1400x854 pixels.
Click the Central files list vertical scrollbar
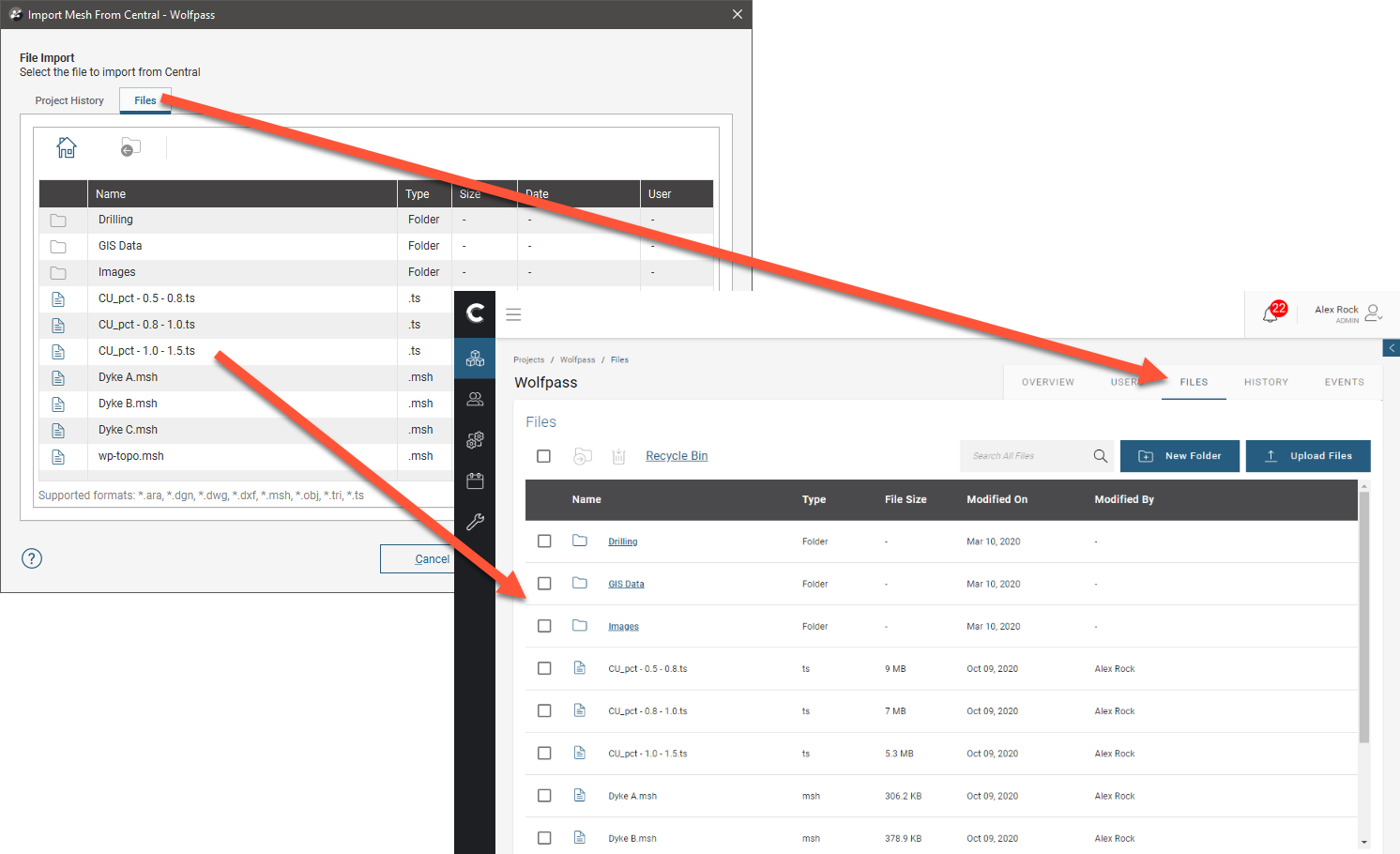[1364, 617]
